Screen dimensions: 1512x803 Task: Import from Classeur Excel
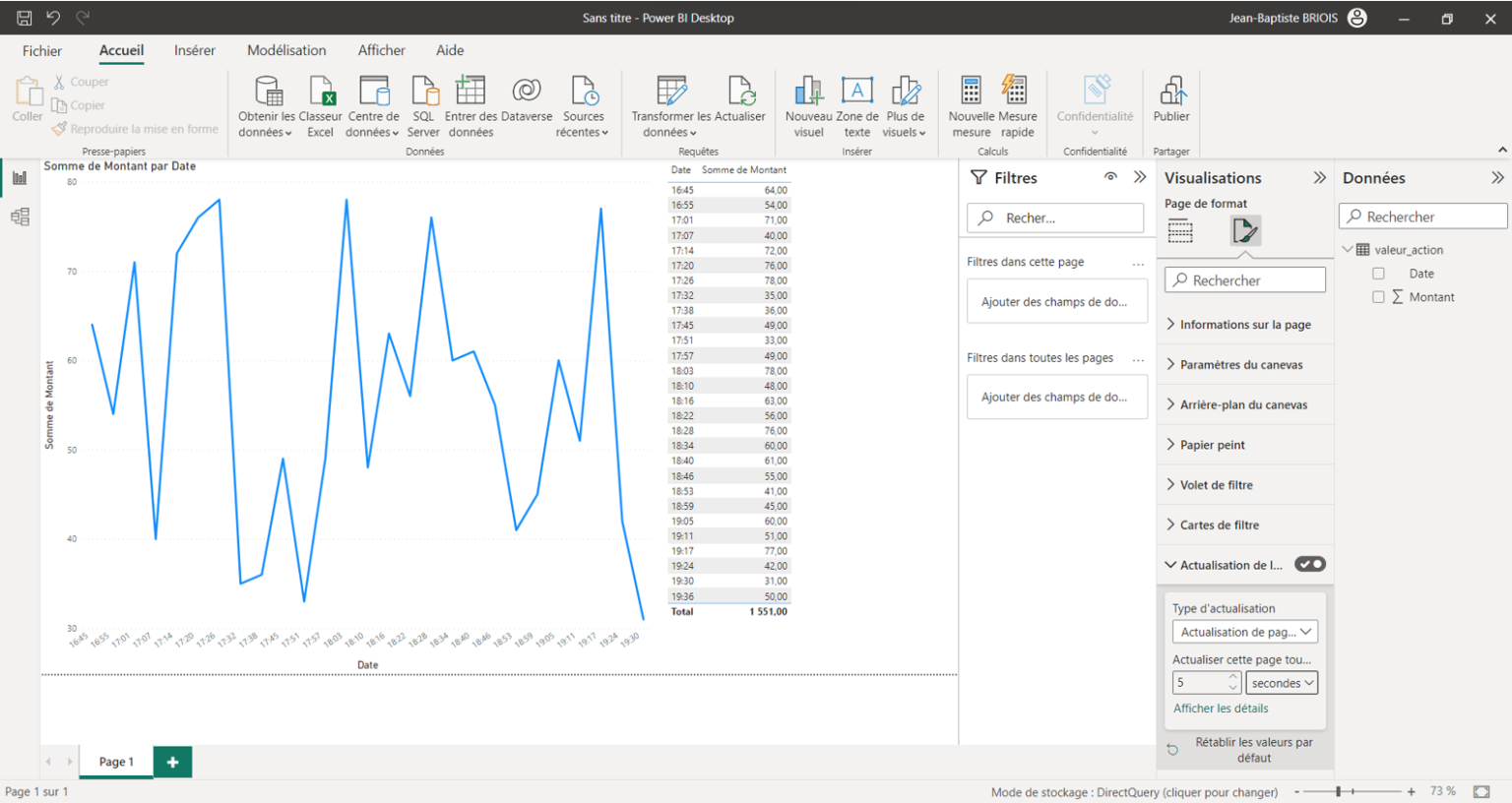click(x=321, y=106)
